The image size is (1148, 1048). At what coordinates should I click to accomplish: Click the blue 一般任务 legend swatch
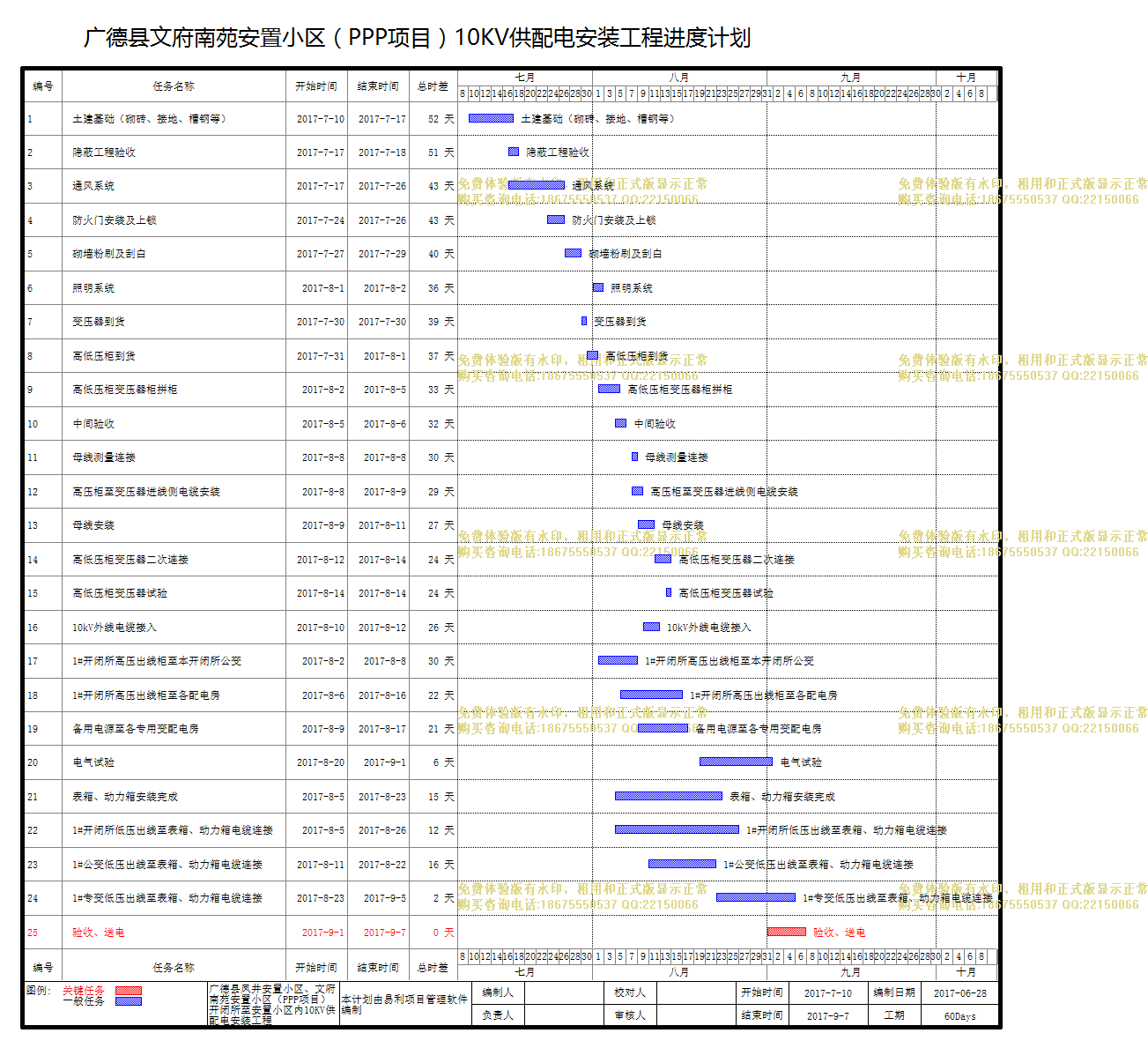pos(129,1001)
